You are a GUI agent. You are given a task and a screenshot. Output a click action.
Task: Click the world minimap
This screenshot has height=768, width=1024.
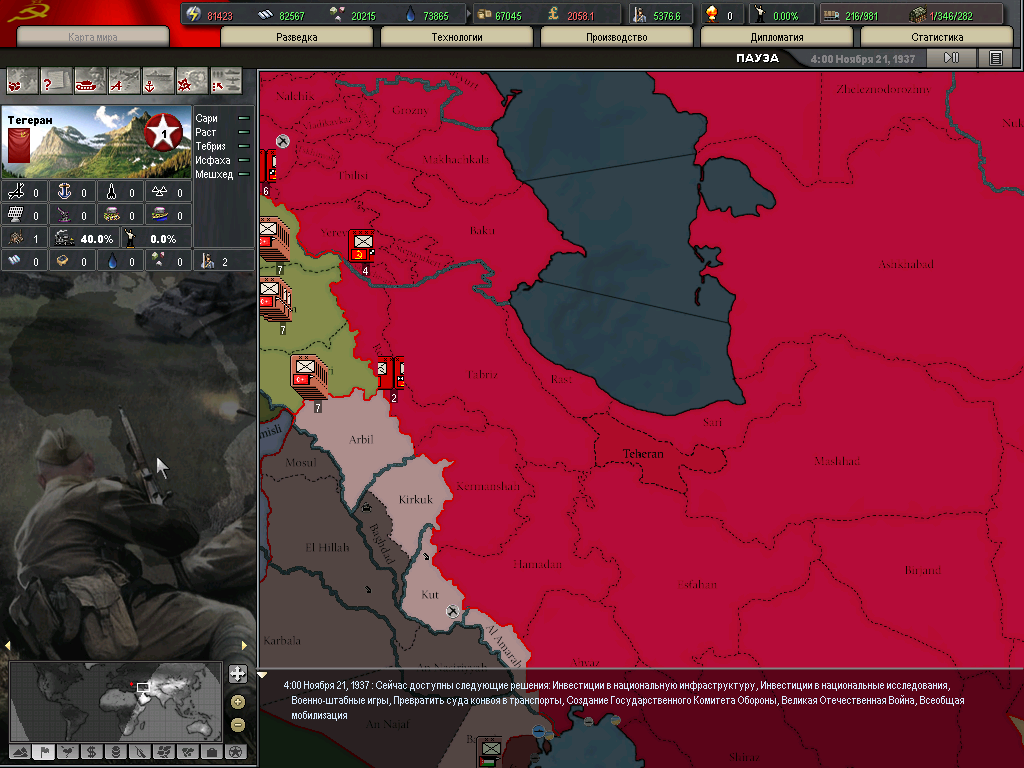[x=116, y=701]
